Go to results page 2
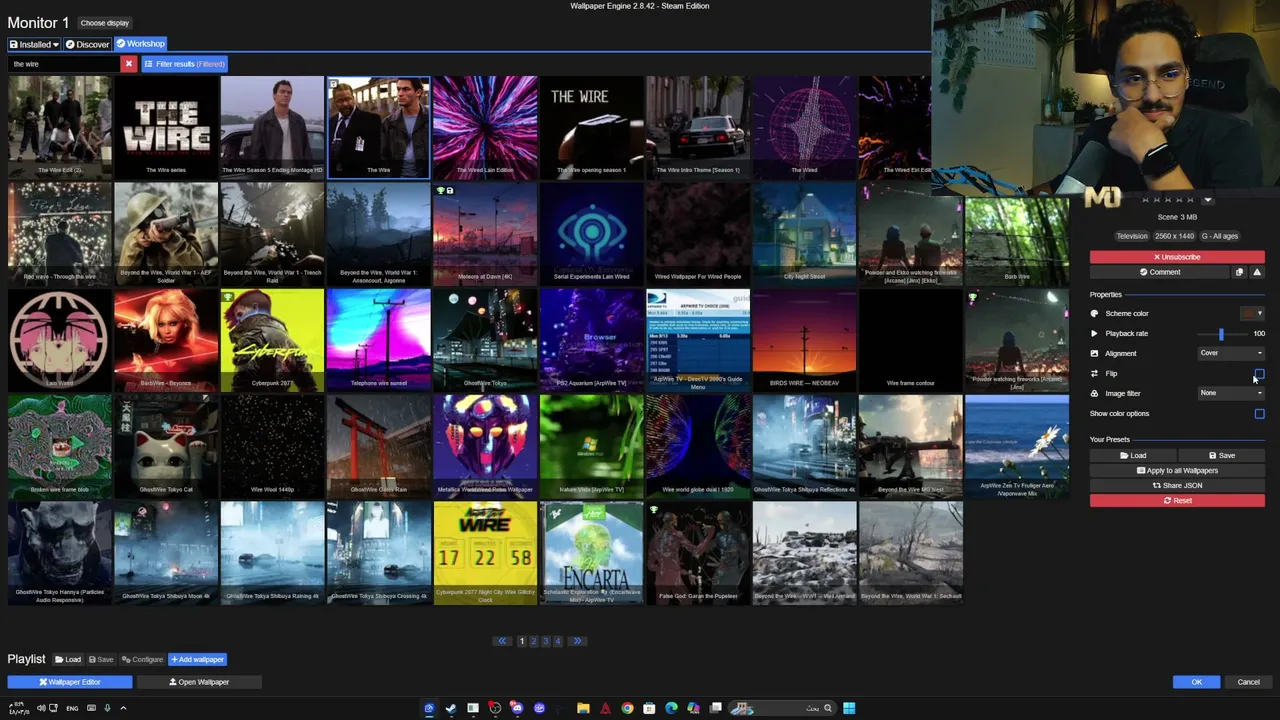 (x=533, y=641)
